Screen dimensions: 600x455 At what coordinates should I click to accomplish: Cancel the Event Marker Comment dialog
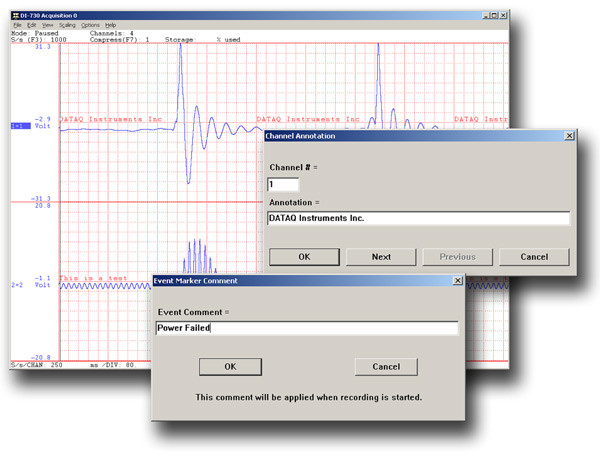tap(386, 367)
